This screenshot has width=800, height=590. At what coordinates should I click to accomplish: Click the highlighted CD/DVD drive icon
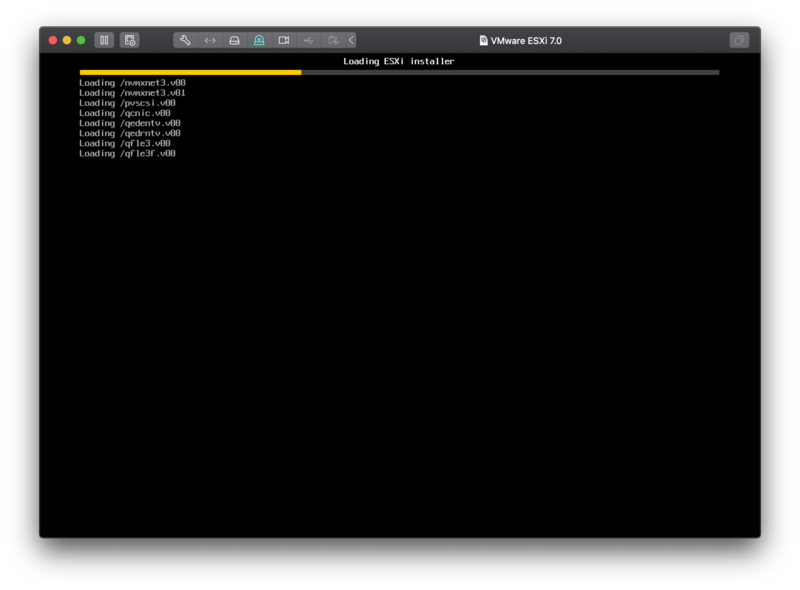click(259, 40)
